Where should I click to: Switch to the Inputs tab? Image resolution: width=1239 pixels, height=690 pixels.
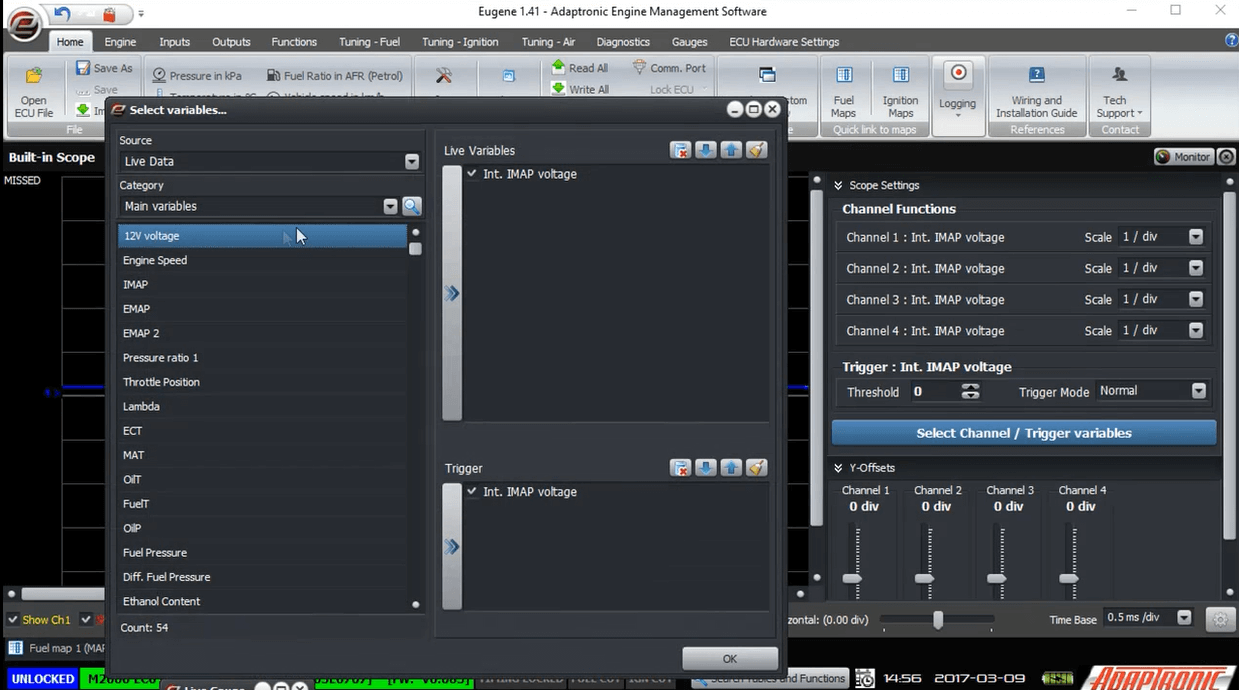point(174,42)
